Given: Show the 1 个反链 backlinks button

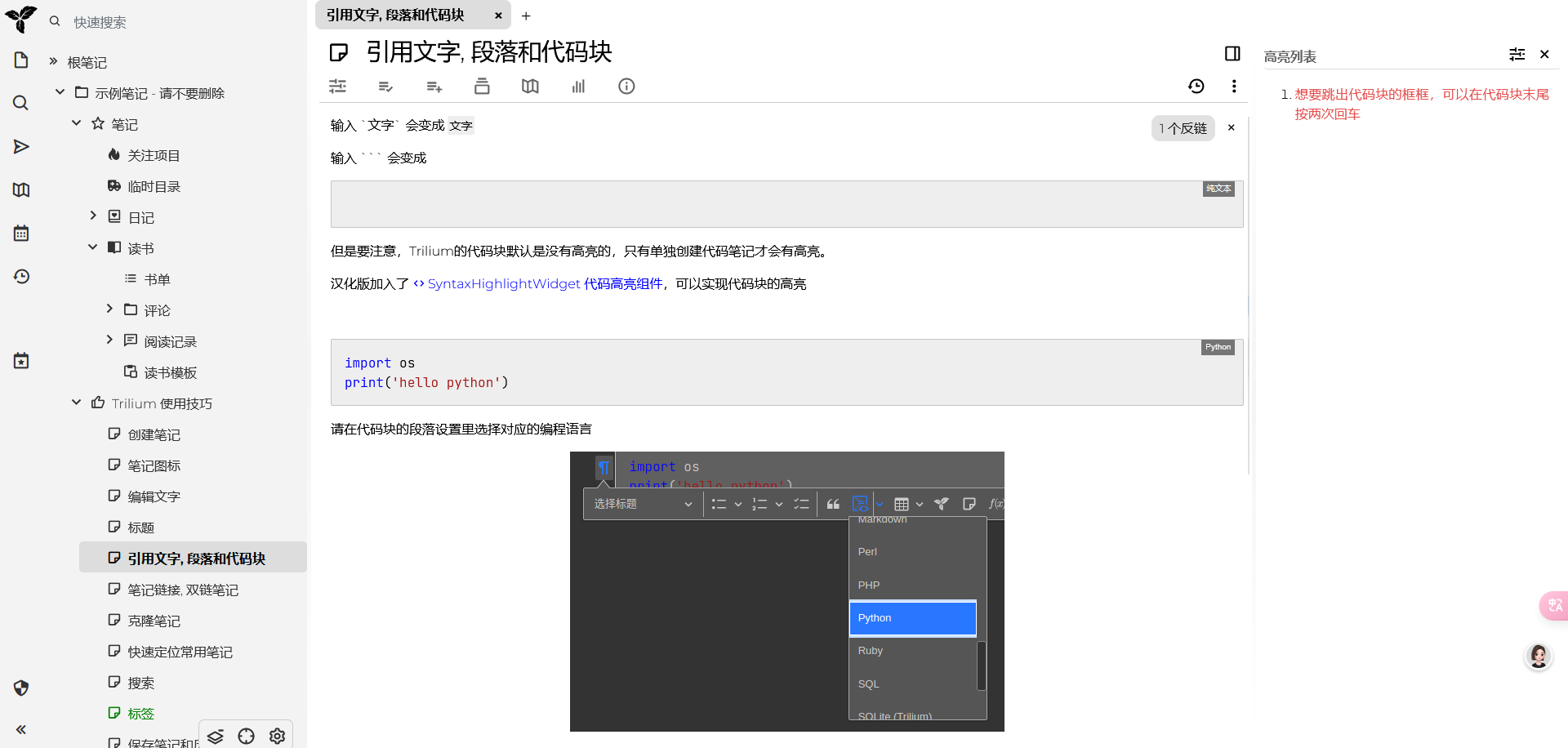Looking at the screenshot, I should 1183,128.
